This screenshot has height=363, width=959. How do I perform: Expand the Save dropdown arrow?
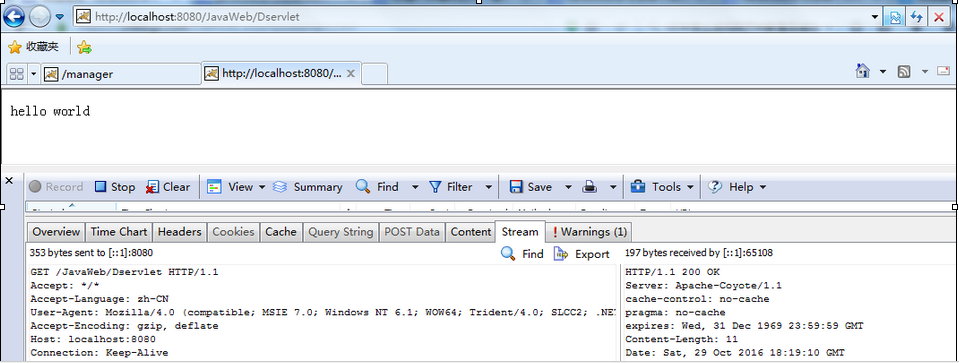click(x=568, y=187)
